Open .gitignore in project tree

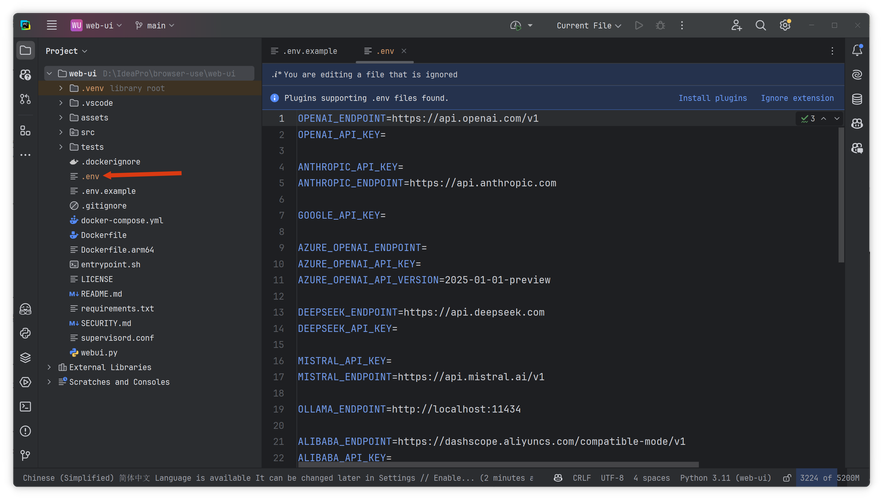[104, 206]
